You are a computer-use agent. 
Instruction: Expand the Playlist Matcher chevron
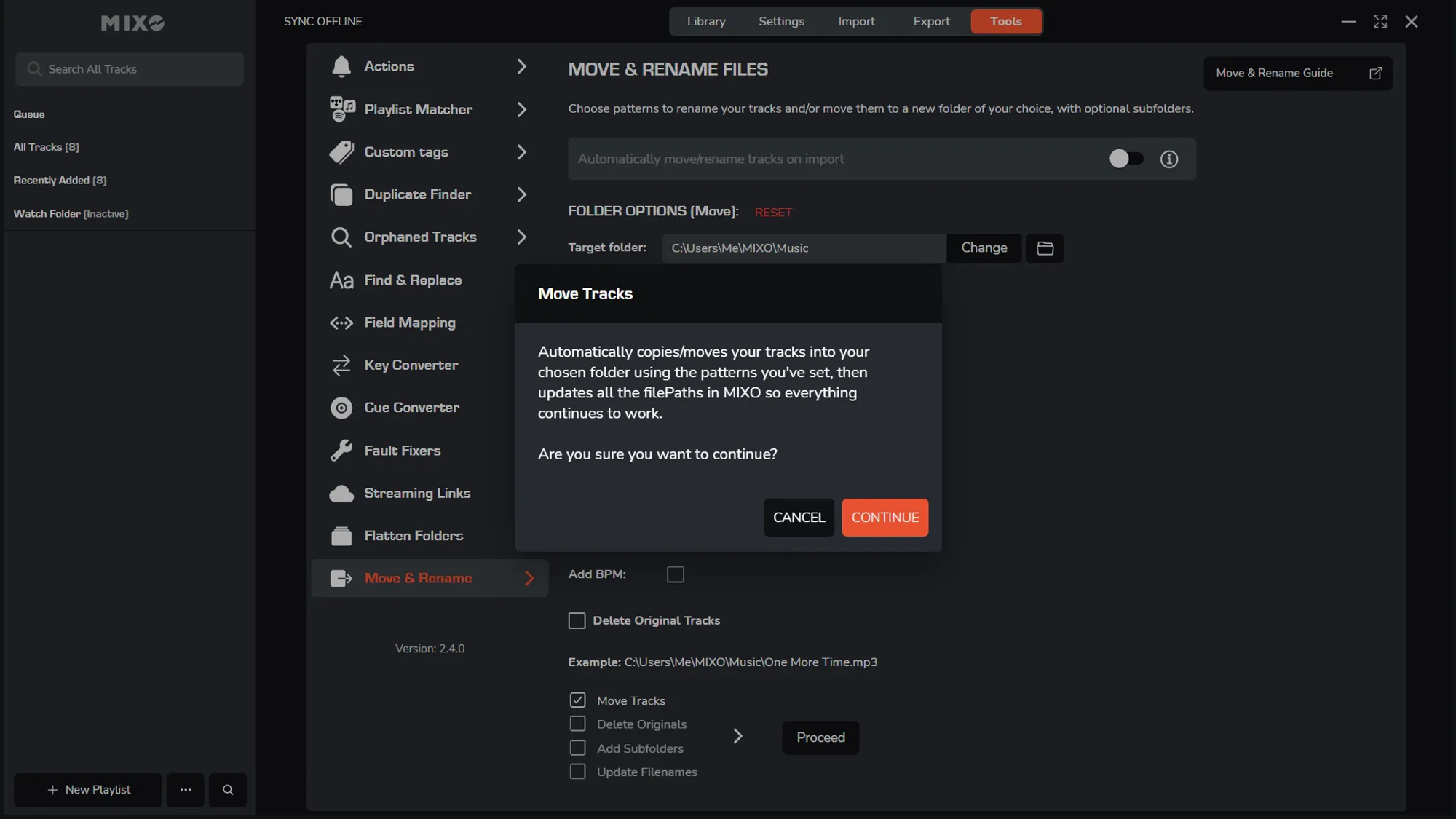pos(521,110)
